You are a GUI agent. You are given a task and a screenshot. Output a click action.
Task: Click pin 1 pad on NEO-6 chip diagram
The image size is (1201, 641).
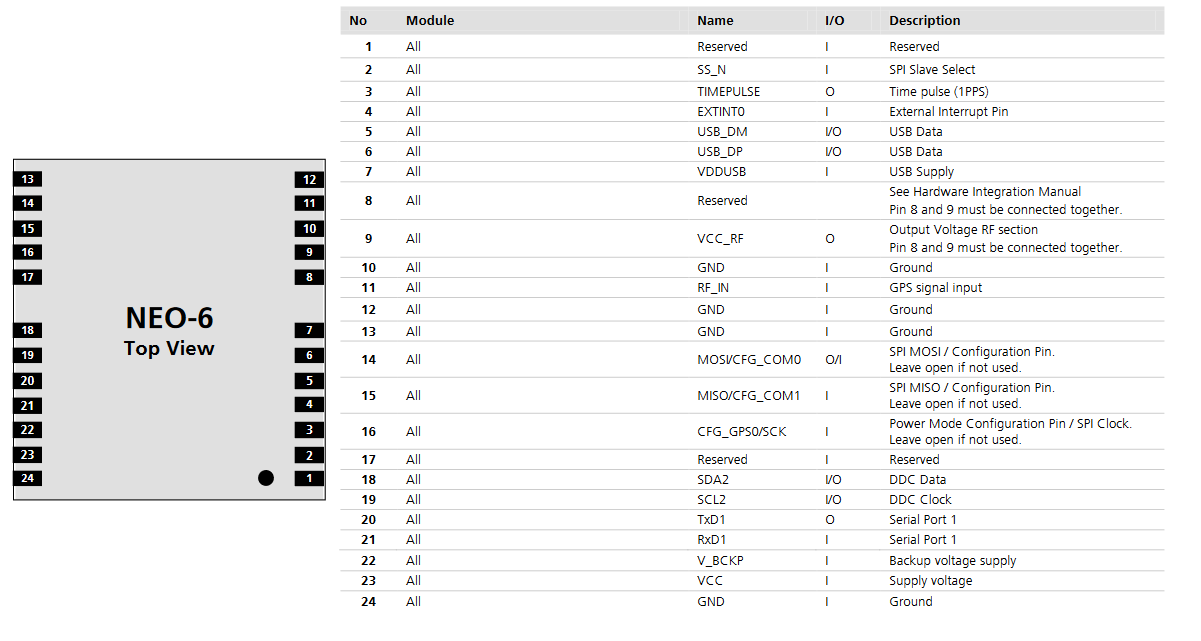click(x=309, y=478)
